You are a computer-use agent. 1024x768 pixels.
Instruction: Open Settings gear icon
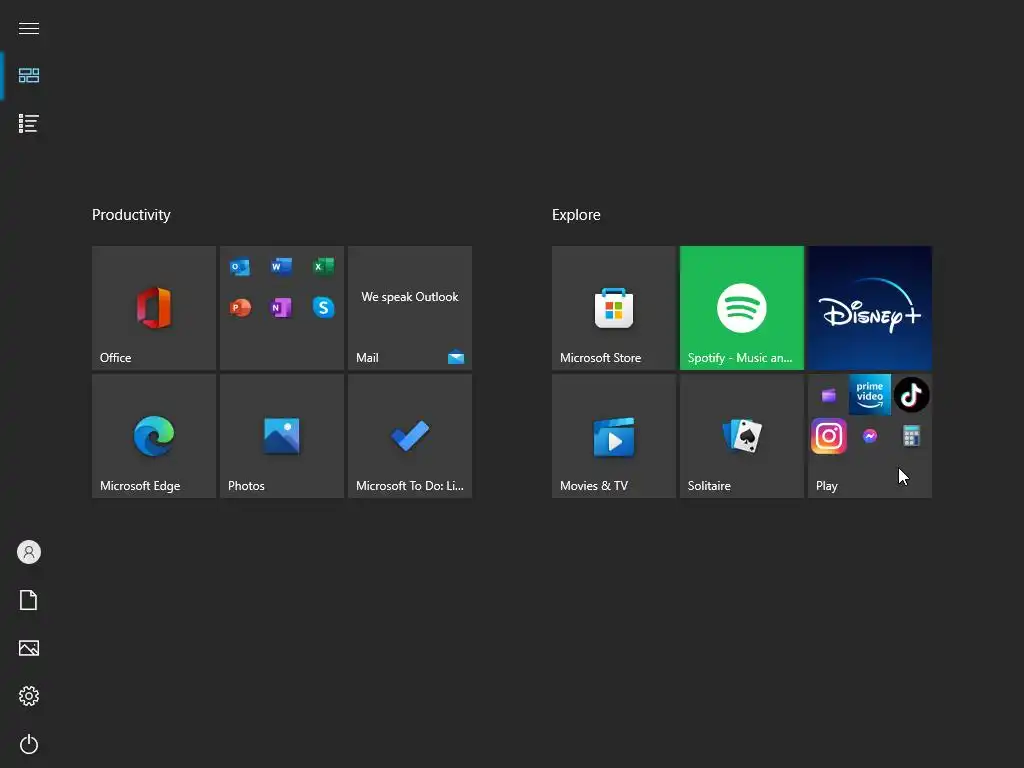tap(29, 696)
